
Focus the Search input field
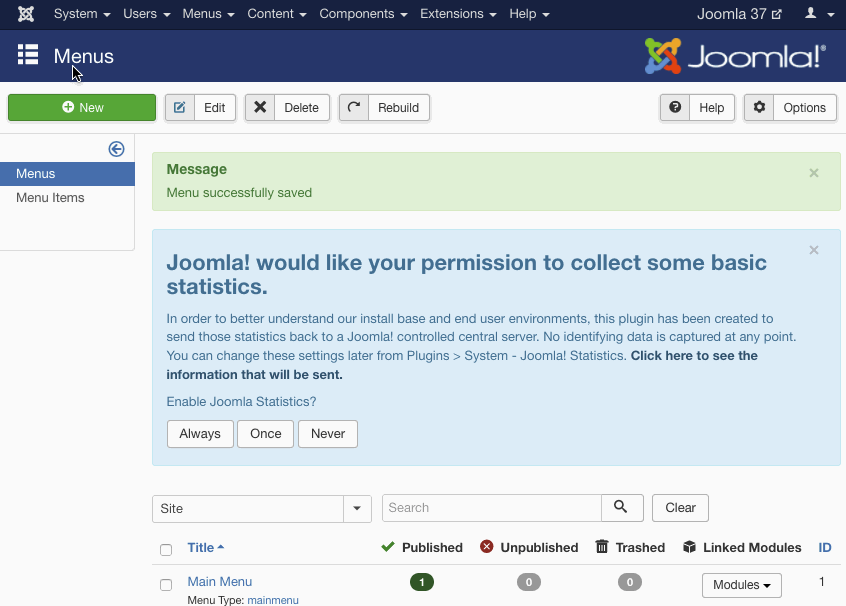coord(492,508)
